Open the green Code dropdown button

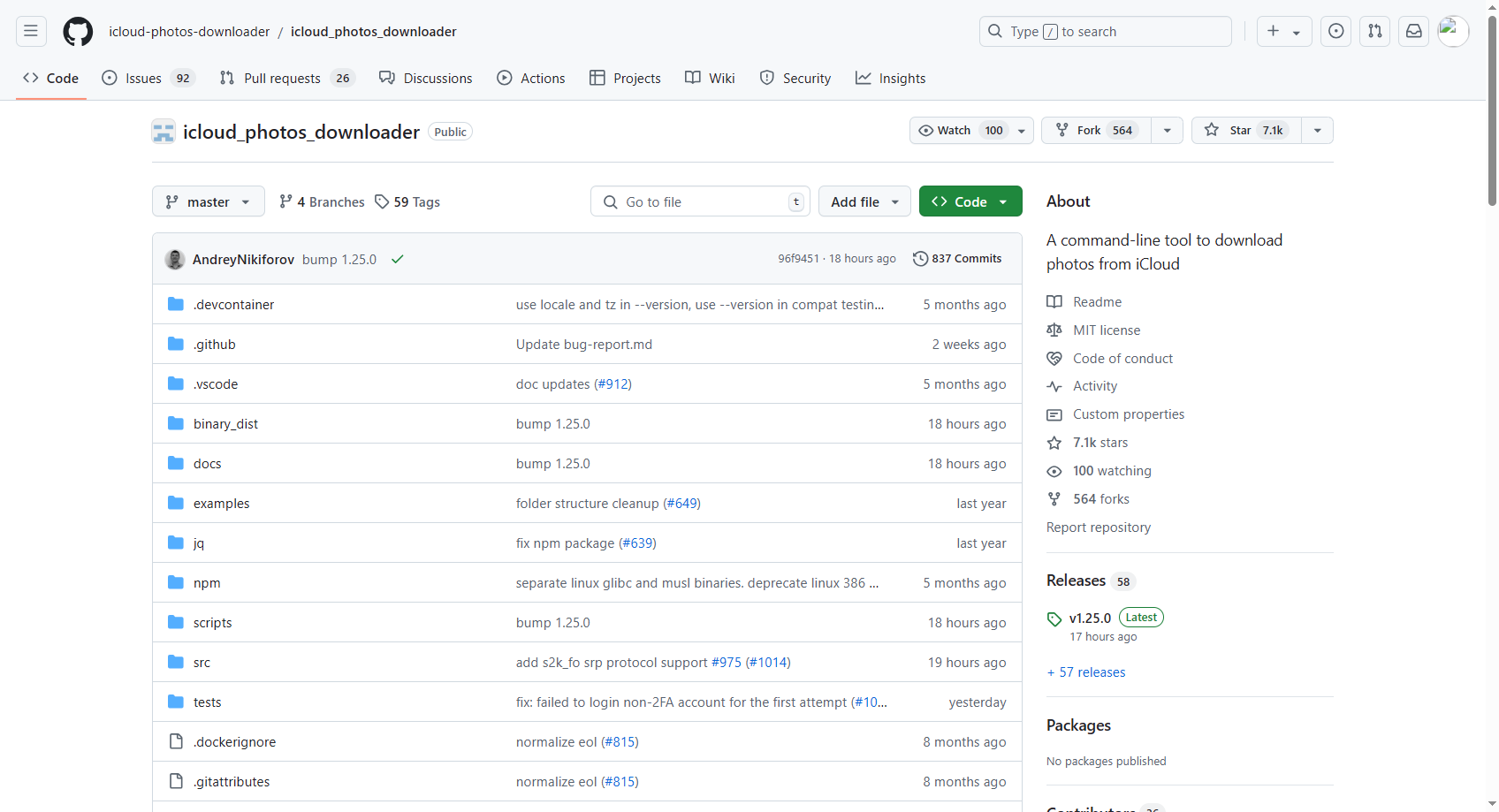(x=970, y=201)
